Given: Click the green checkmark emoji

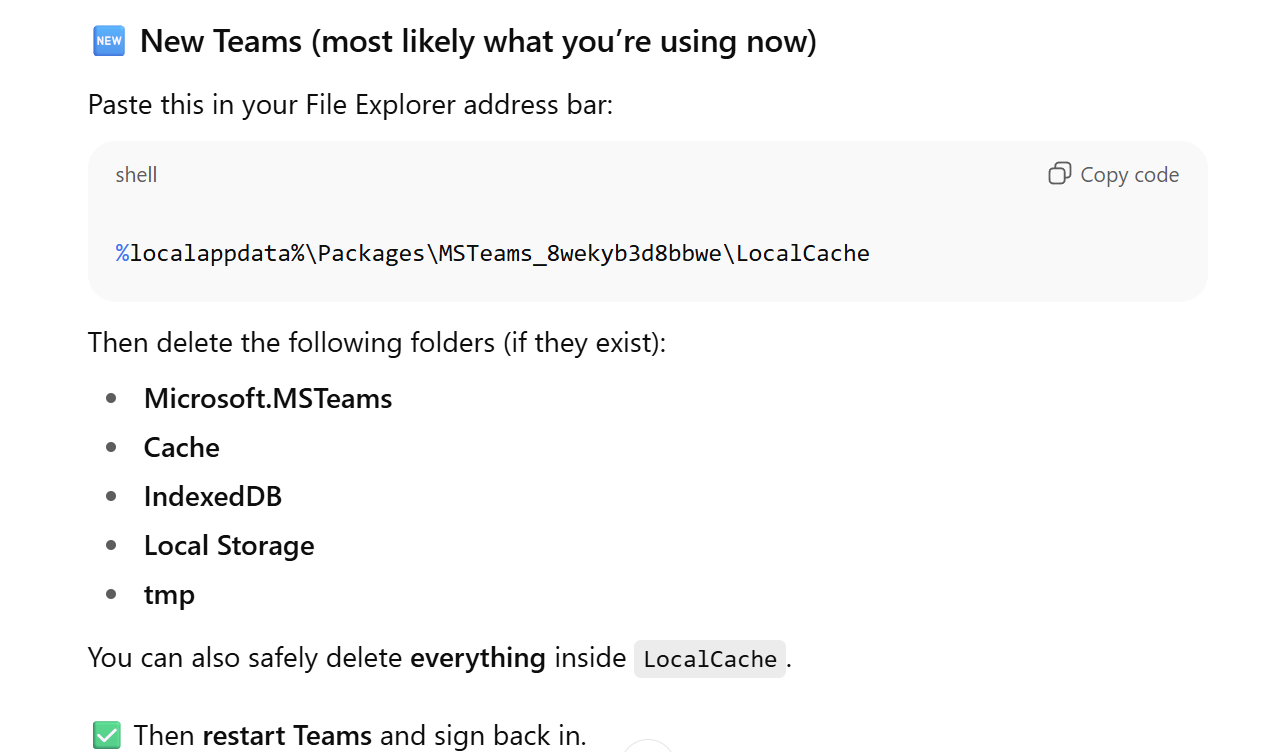Looking at the screenshot, I should [106, 735].
